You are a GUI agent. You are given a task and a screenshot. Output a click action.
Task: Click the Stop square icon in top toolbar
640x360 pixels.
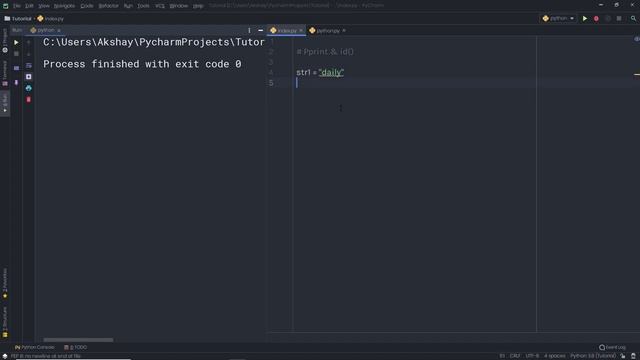(x=619, y=18)
